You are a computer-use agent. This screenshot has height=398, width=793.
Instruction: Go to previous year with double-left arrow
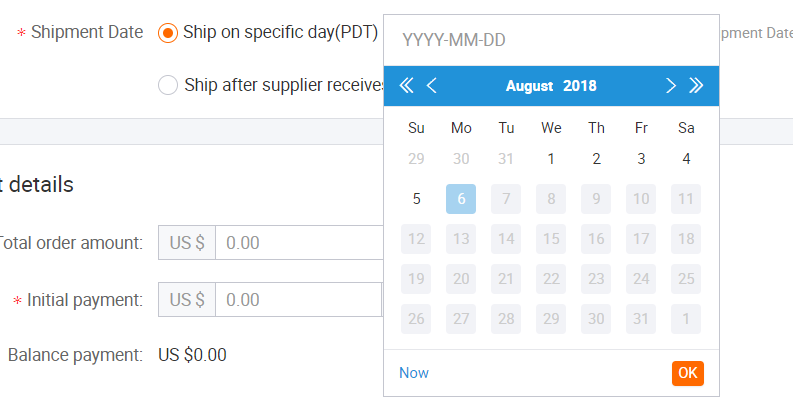pos(406,85)
